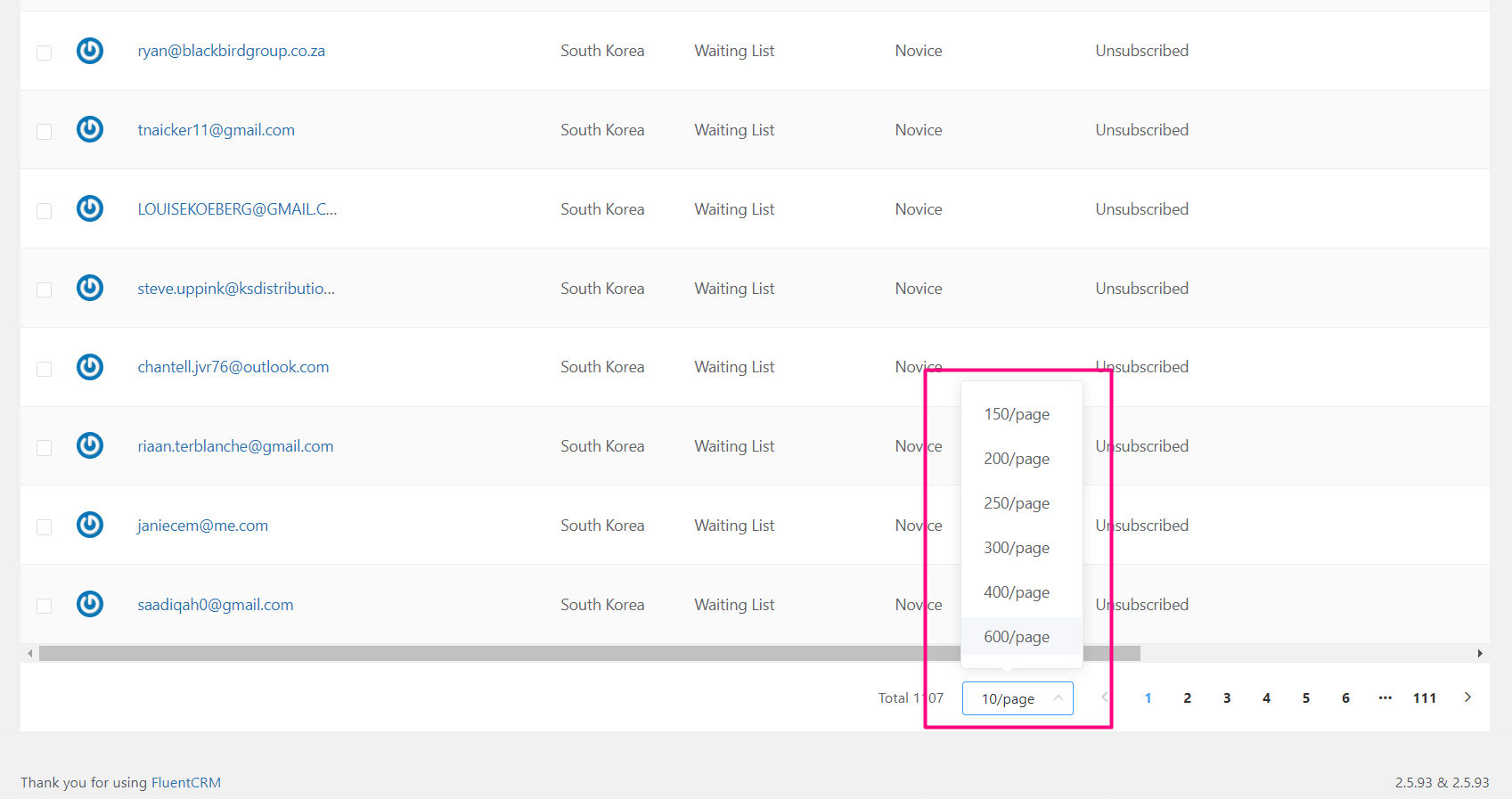The image size is (1512, 799).
Task: Jump to last page 111
Action: point(1425,698)
